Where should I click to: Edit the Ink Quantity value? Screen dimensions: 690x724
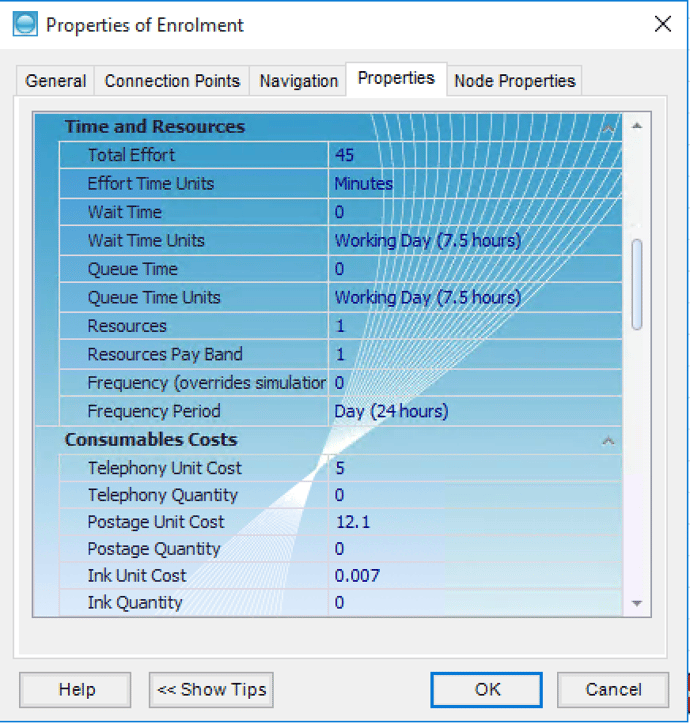point(475,603)
